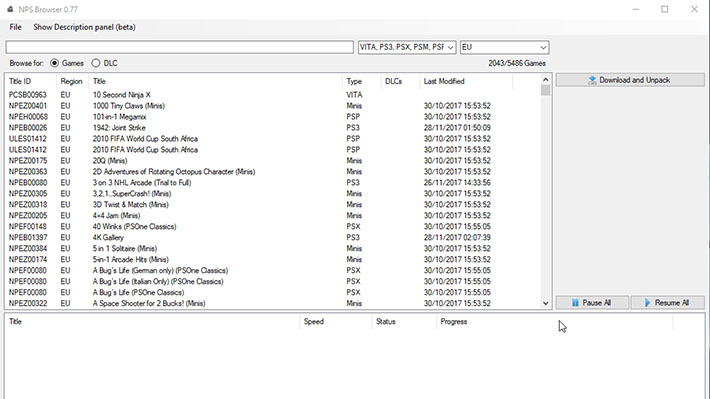Click the VITA type cell

(x=354, y=95)
